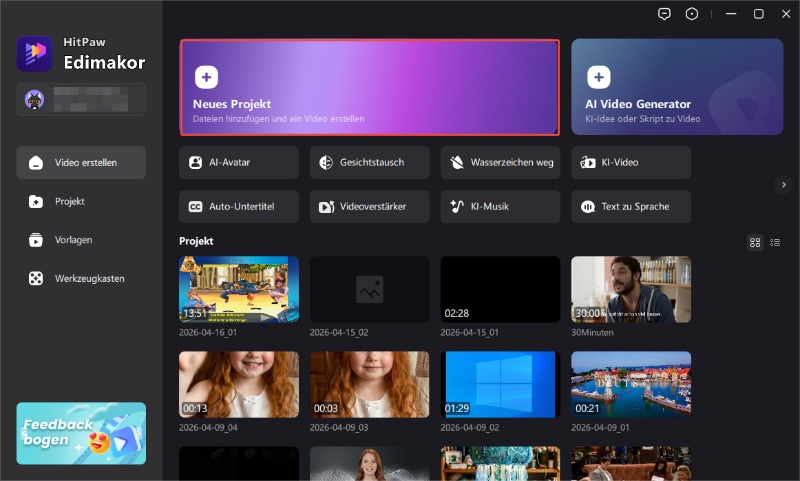800x481 pixels.
Task: Click the project name 2026-04-09_04
Action: 208,427
